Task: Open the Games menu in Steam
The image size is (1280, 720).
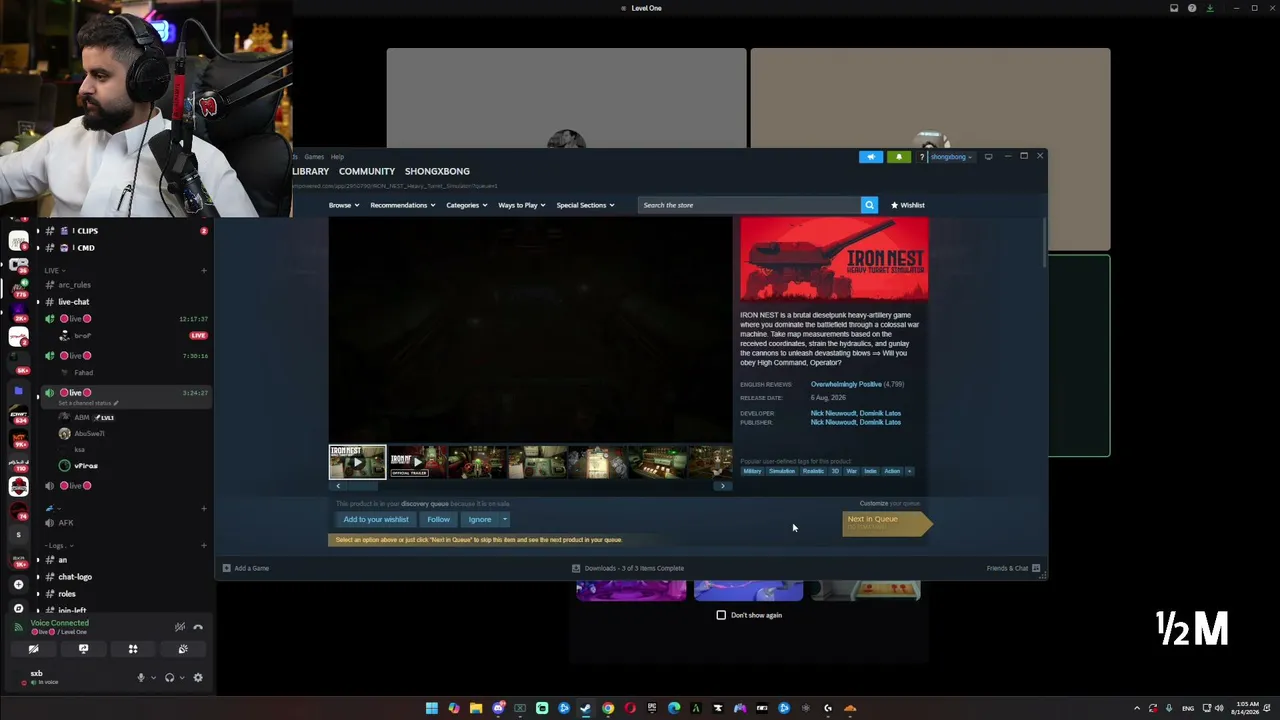Action: point(314,157)
